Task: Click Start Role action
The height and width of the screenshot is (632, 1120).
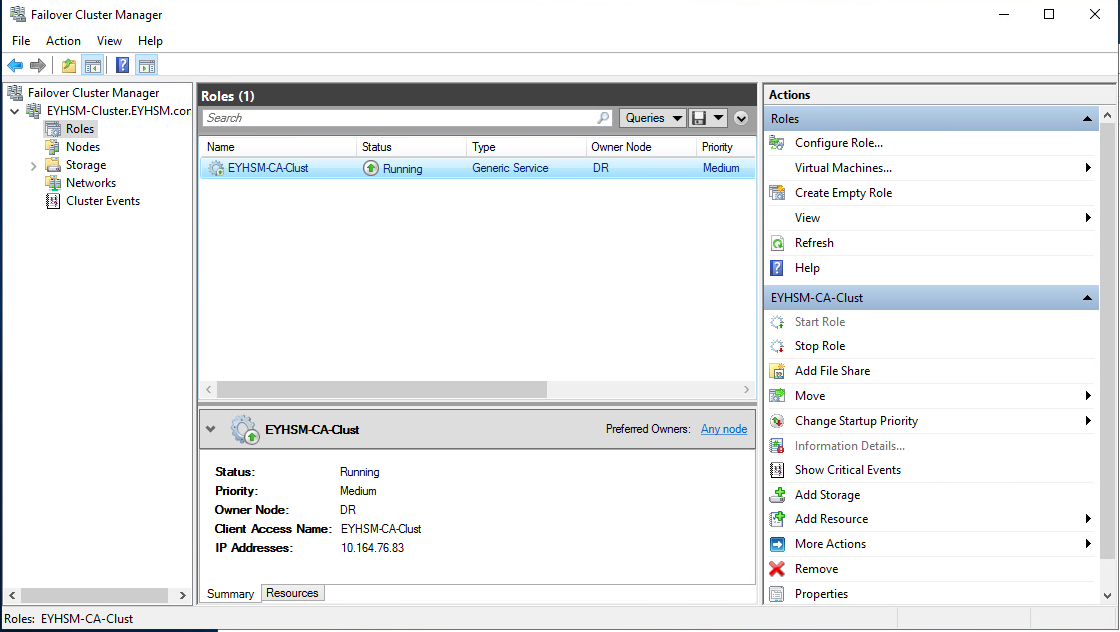Action: pos(819,322)
